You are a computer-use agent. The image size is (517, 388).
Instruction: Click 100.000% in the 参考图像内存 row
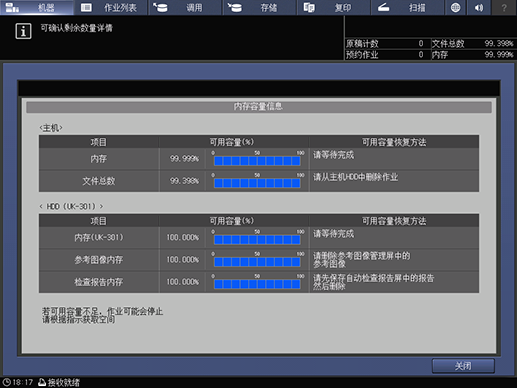(x=183, y=260)
